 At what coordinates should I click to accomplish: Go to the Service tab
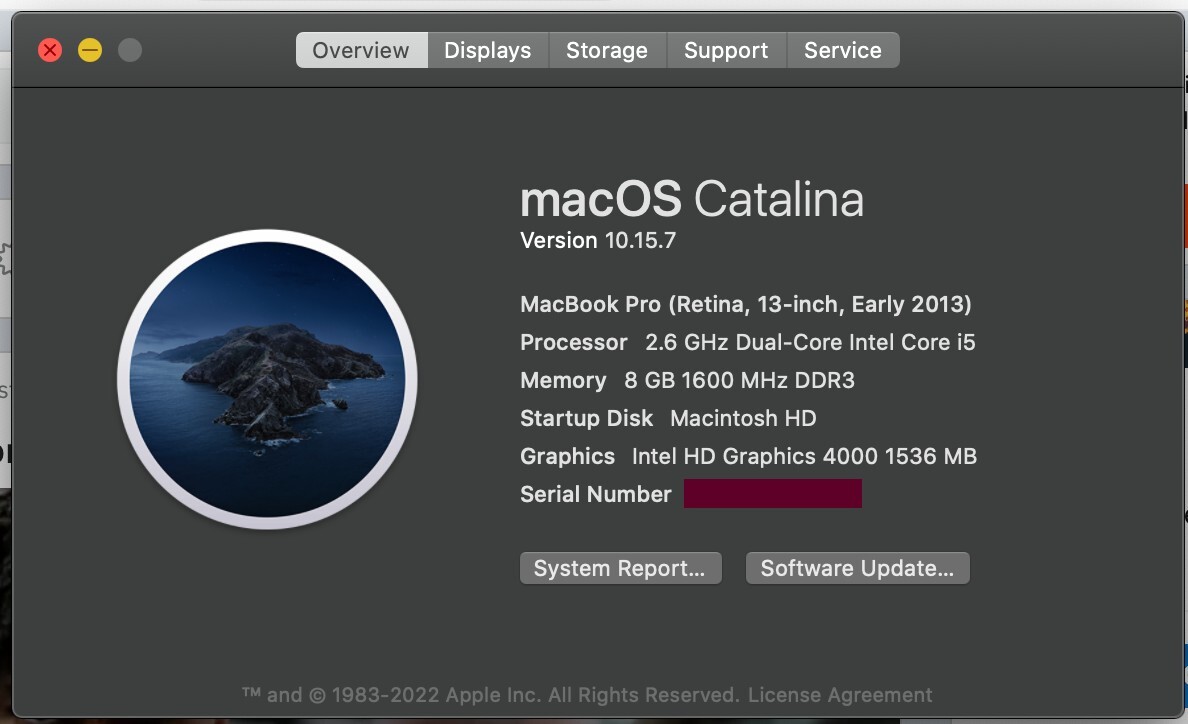tap(842, 50)
